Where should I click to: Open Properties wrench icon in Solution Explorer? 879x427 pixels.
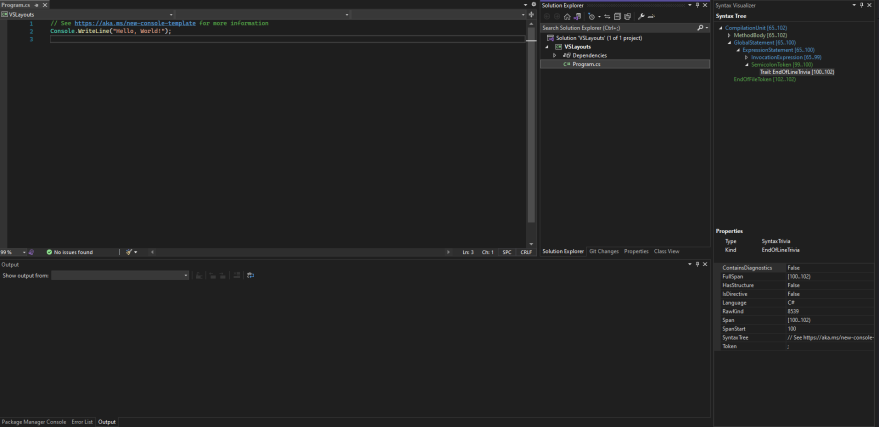click(x=641, y=17)
